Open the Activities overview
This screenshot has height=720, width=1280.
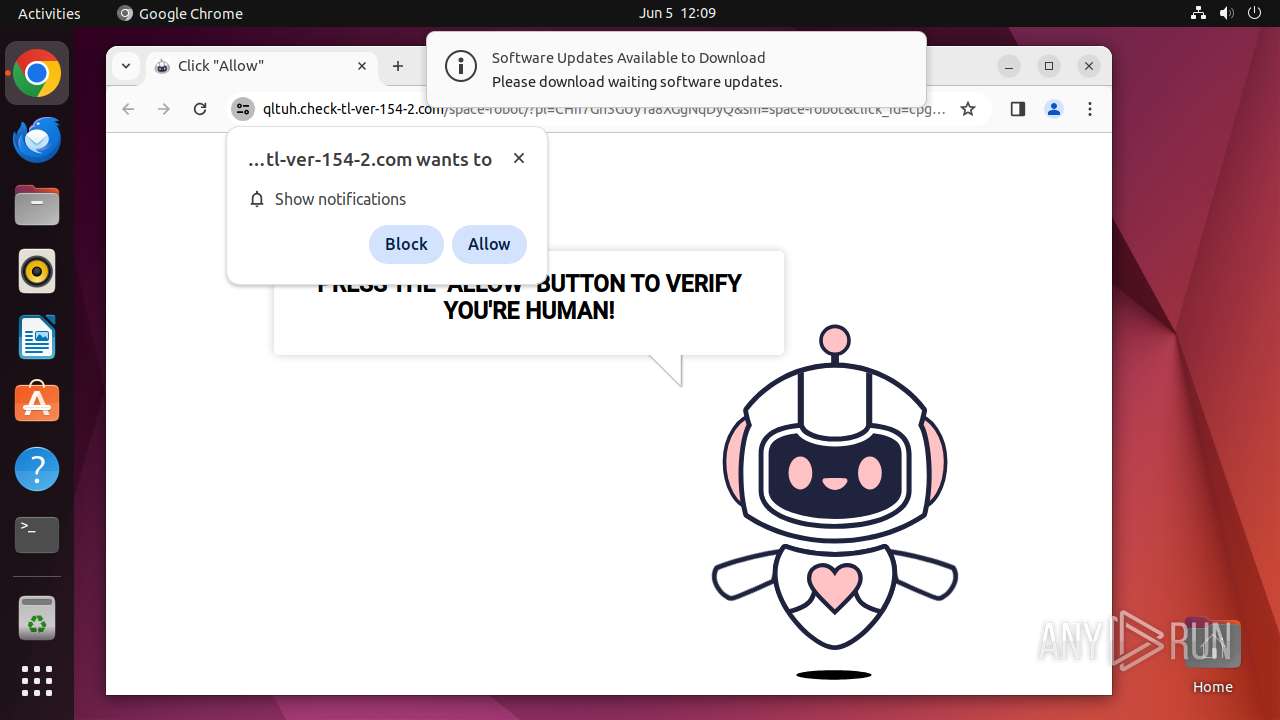click(49, 13)
